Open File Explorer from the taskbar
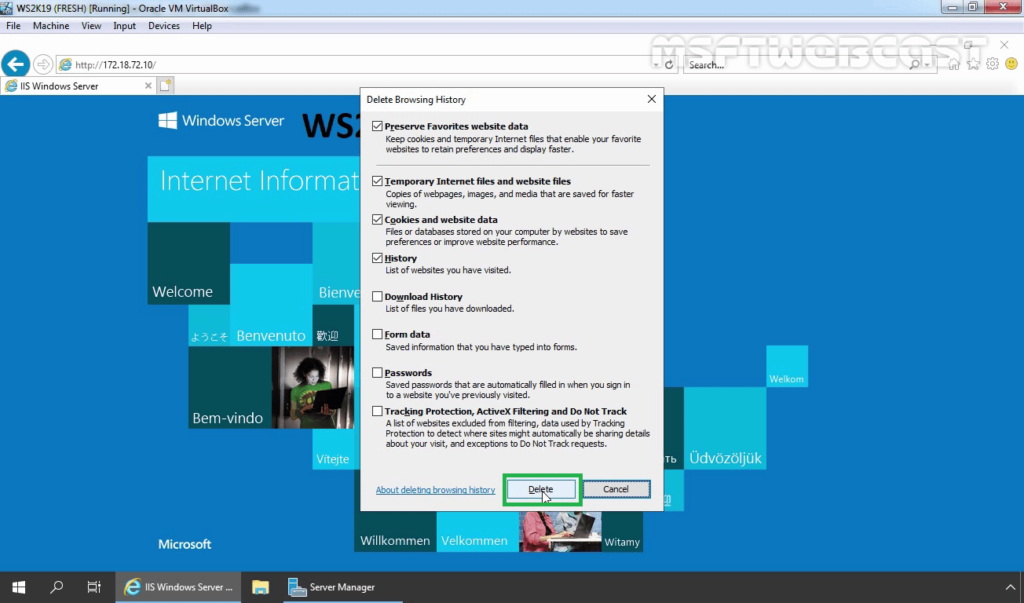Image resolution: width=1024 pixels, height=603 pixels. (261, 587)
